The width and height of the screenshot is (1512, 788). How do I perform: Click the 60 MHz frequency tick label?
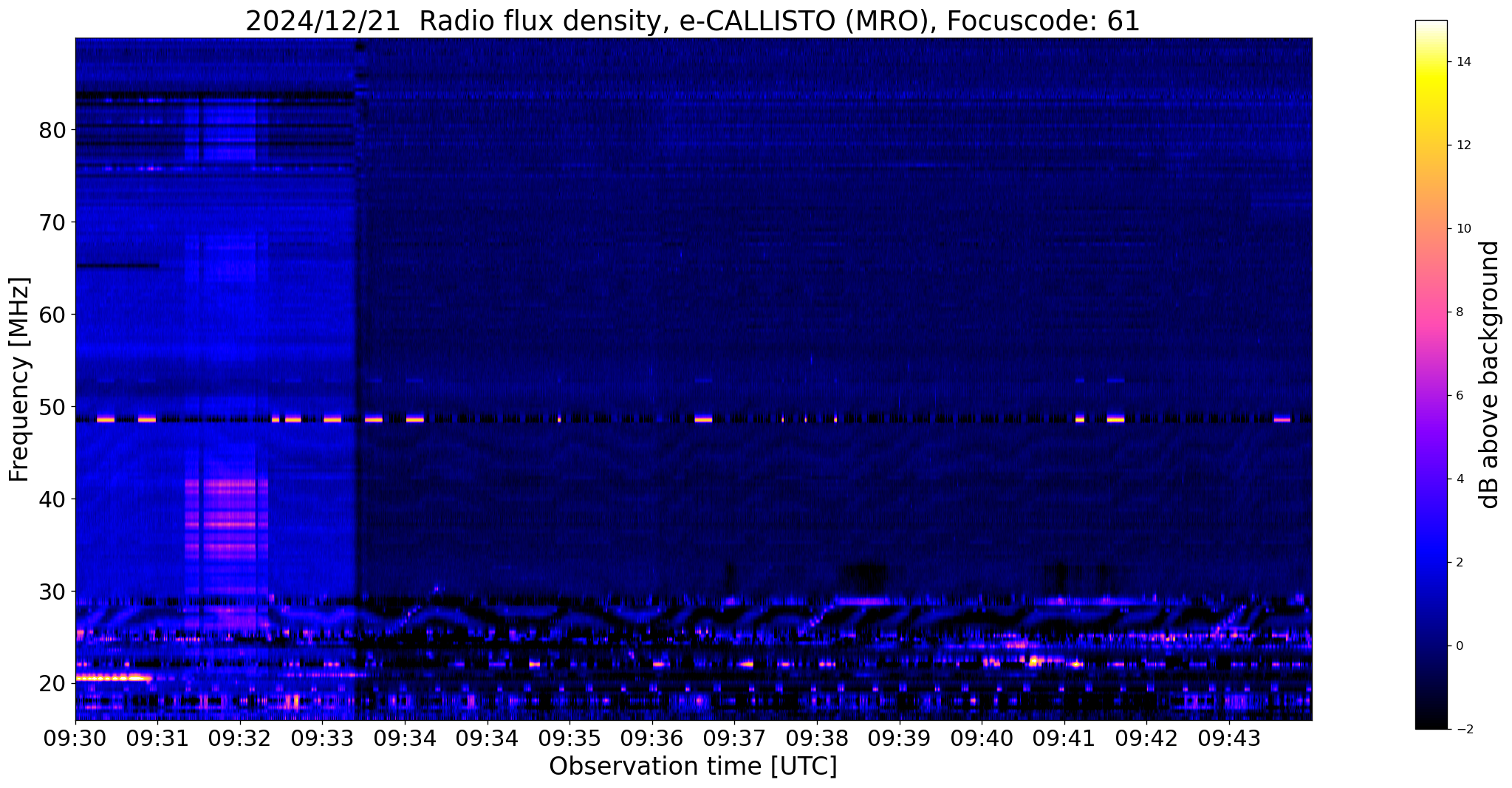pyautogui.click(x=52, y=315)
